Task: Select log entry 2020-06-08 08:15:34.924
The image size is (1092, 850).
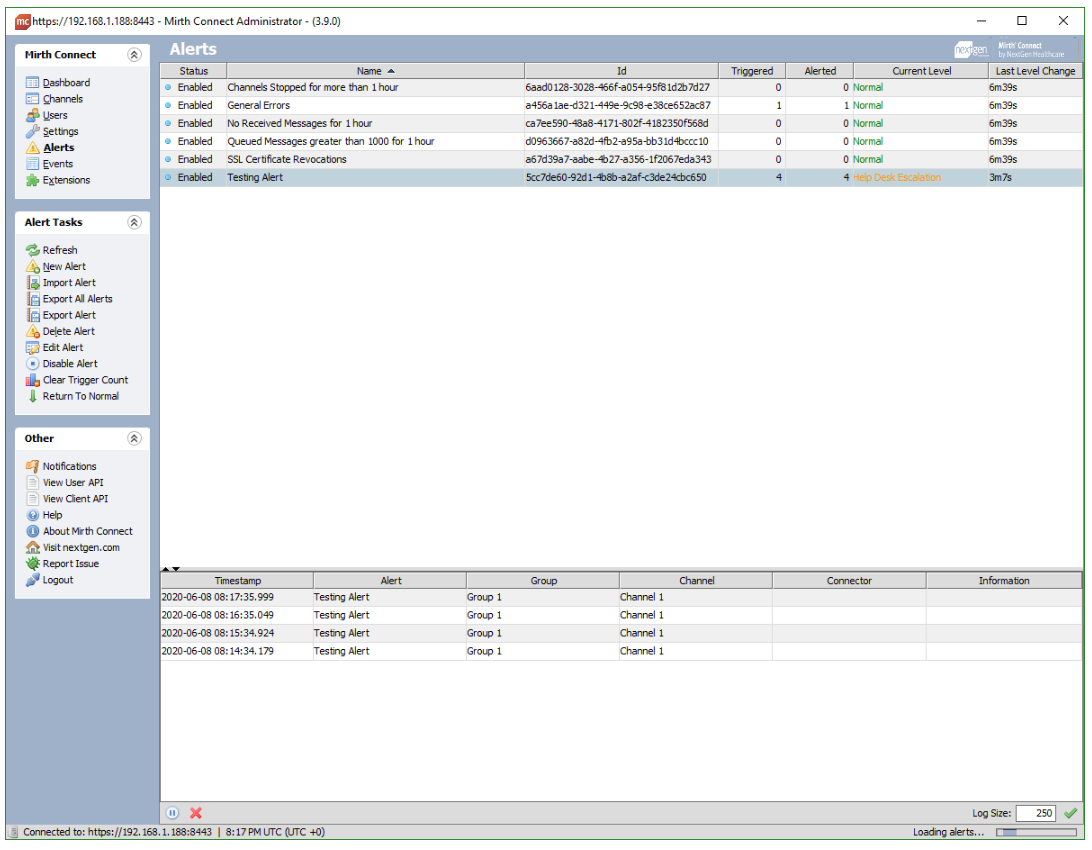Action: [621, 633]
